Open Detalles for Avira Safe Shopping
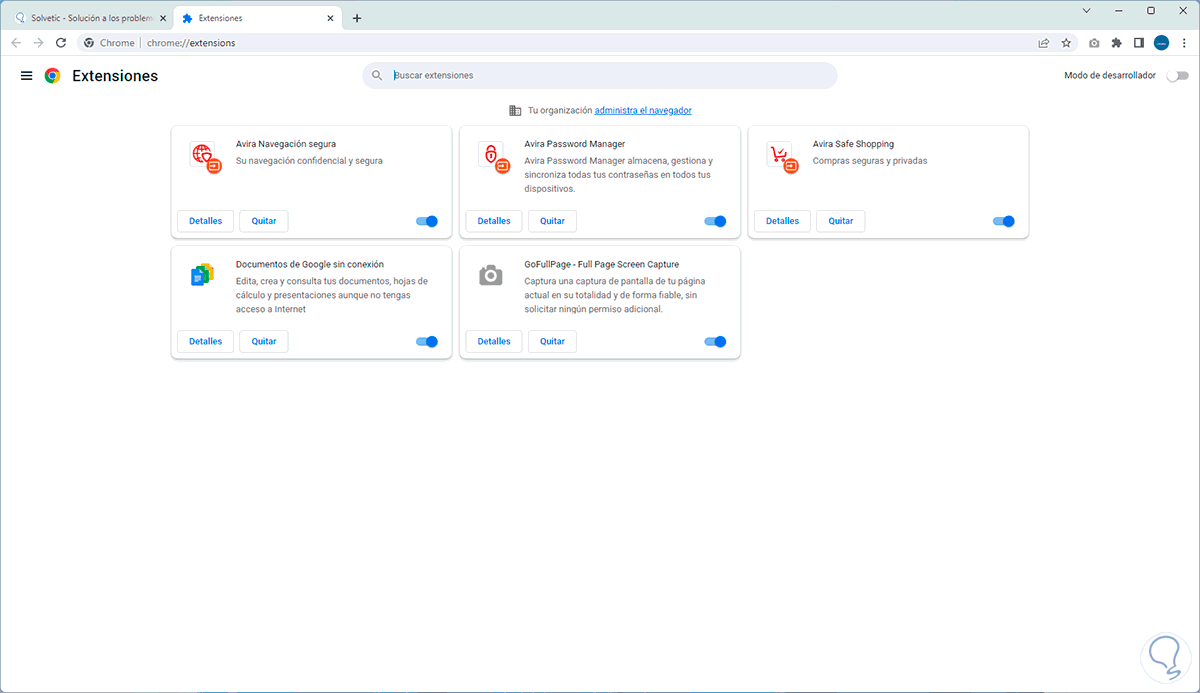Screen dimensions: 1200x693 (x=783, y=221)
